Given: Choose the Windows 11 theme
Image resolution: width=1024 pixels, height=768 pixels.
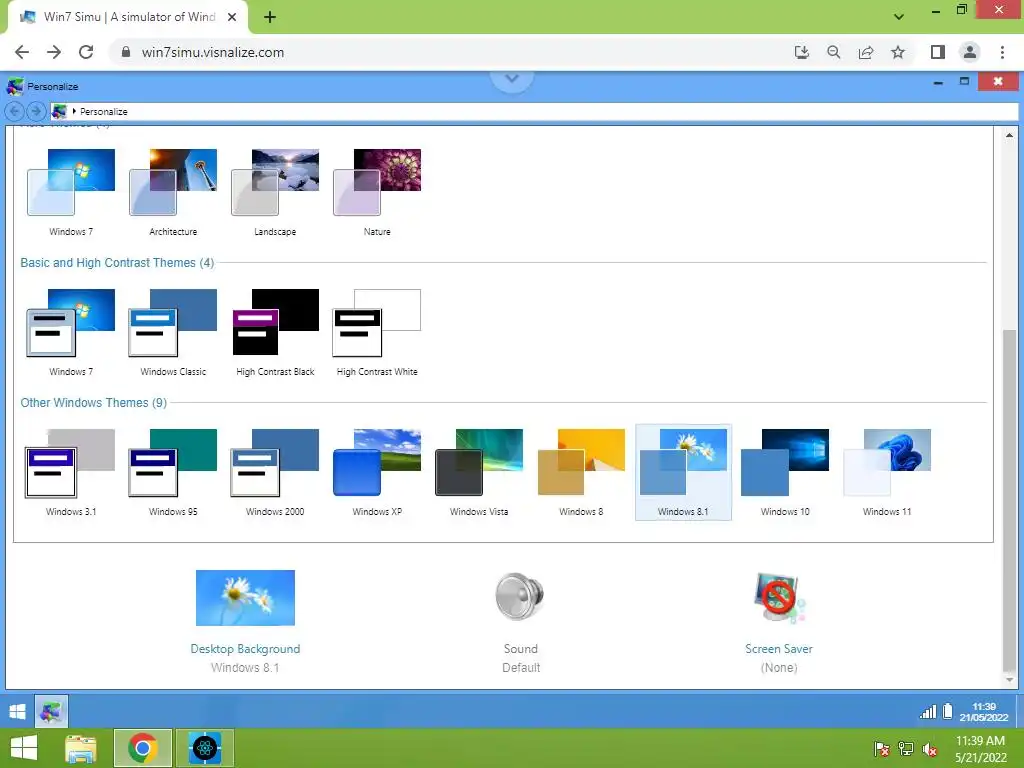Looking at the screenshot, I should pos(887,472).
